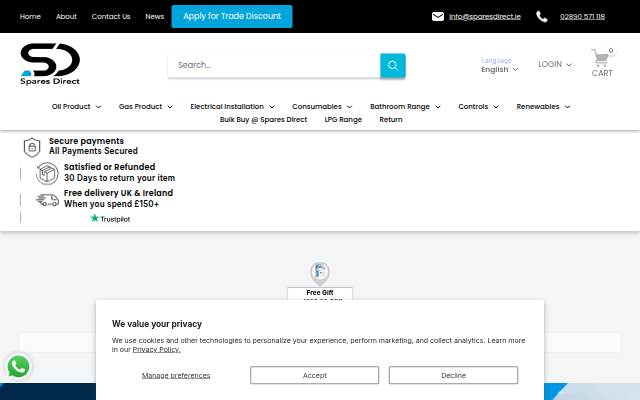Decline the cookies

tap(453, 375)
